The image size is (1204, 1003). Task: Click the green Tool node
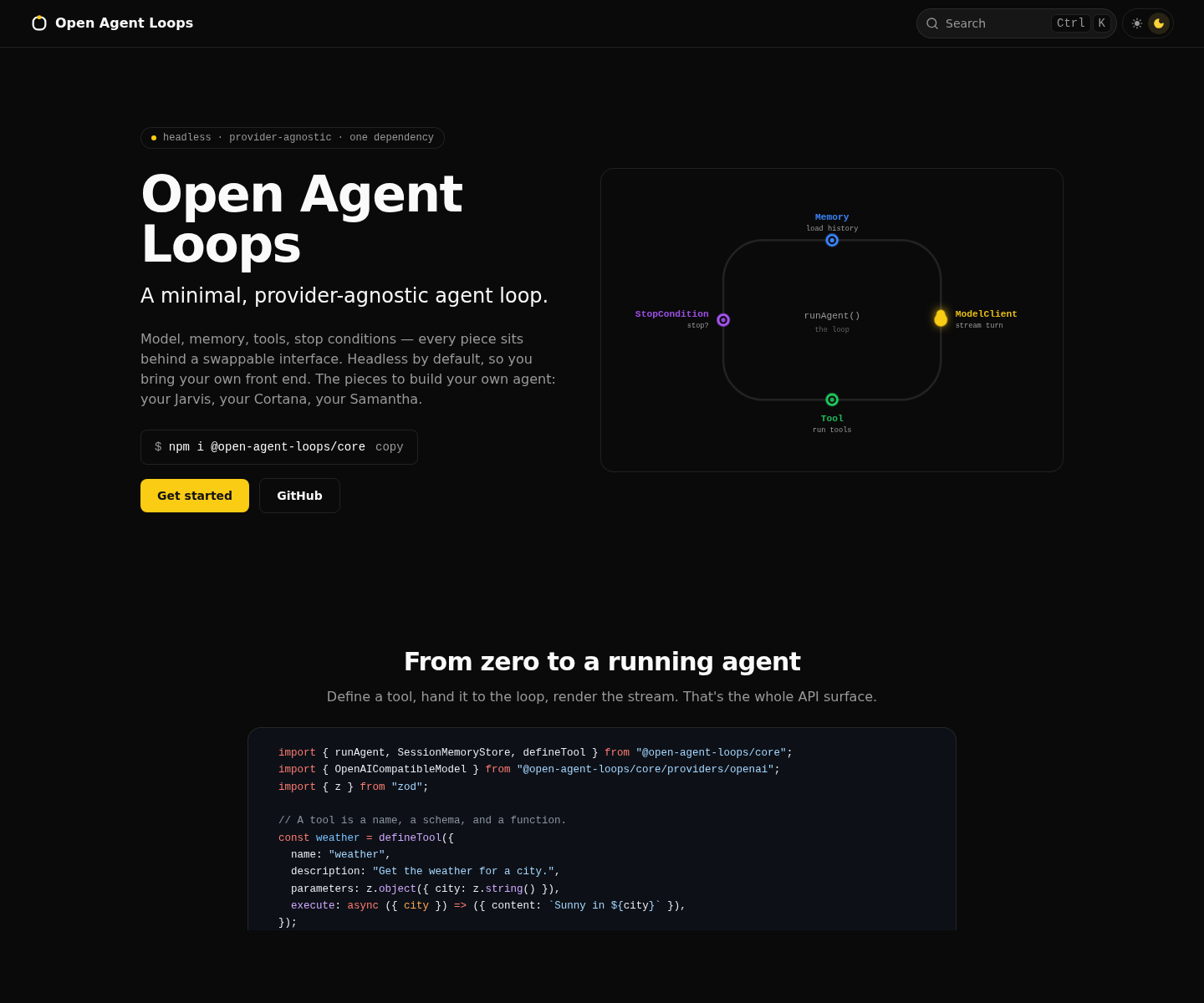[x=832, y=400]
